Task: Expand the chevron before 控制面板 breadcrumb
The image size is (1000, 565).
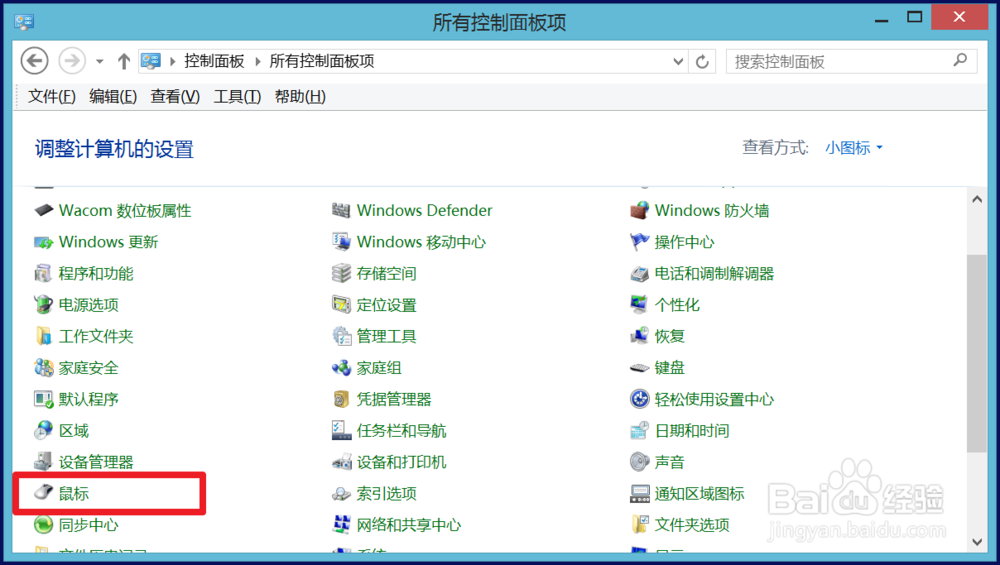Action: pyautogui.click(x=172, y=62)
